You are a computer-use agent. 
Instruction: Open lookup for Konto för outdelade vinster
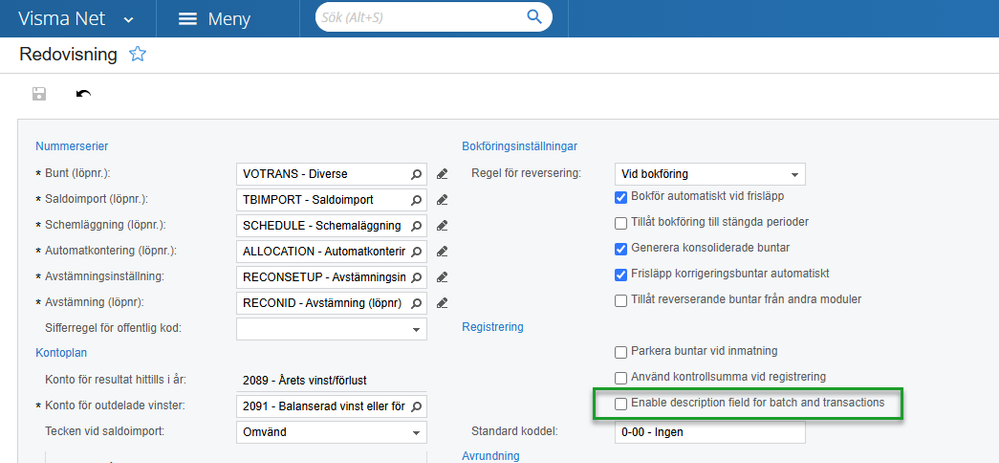[x=416, y=406]
